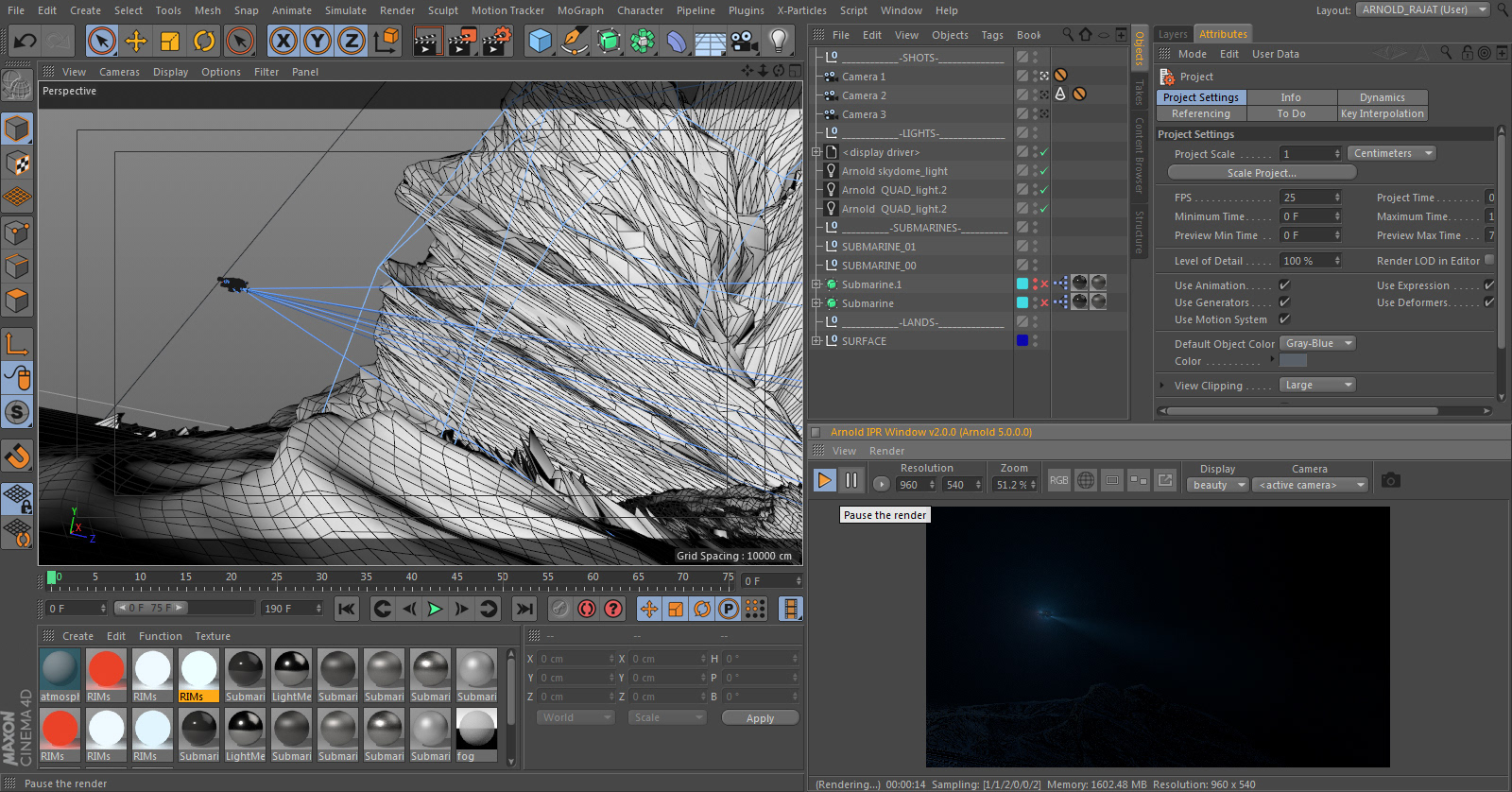
Task: Click the light bulb icon in toolbar
Action: 778,41
